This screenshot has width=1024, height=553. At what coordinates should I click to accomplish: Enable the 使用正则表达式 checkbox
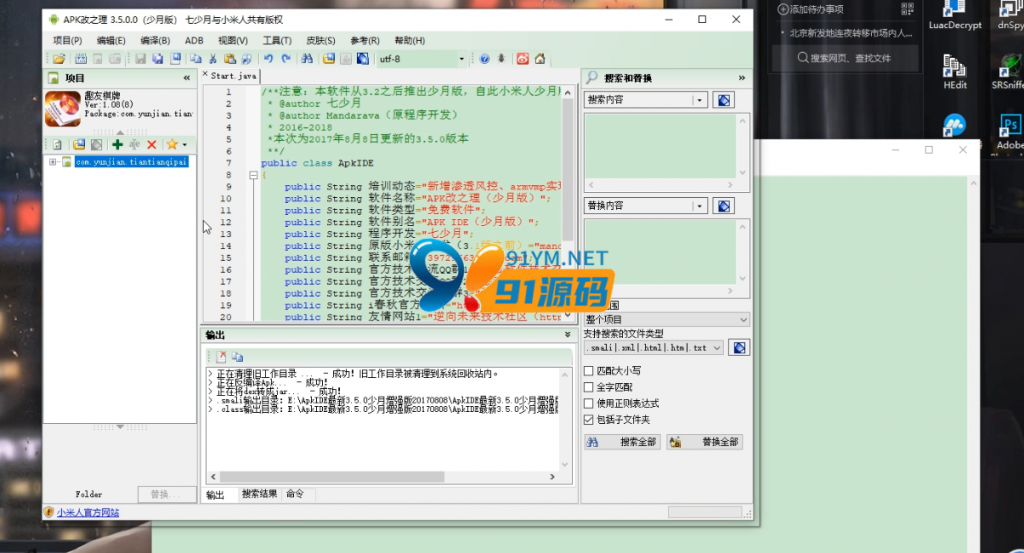click(x=588, y=403)
